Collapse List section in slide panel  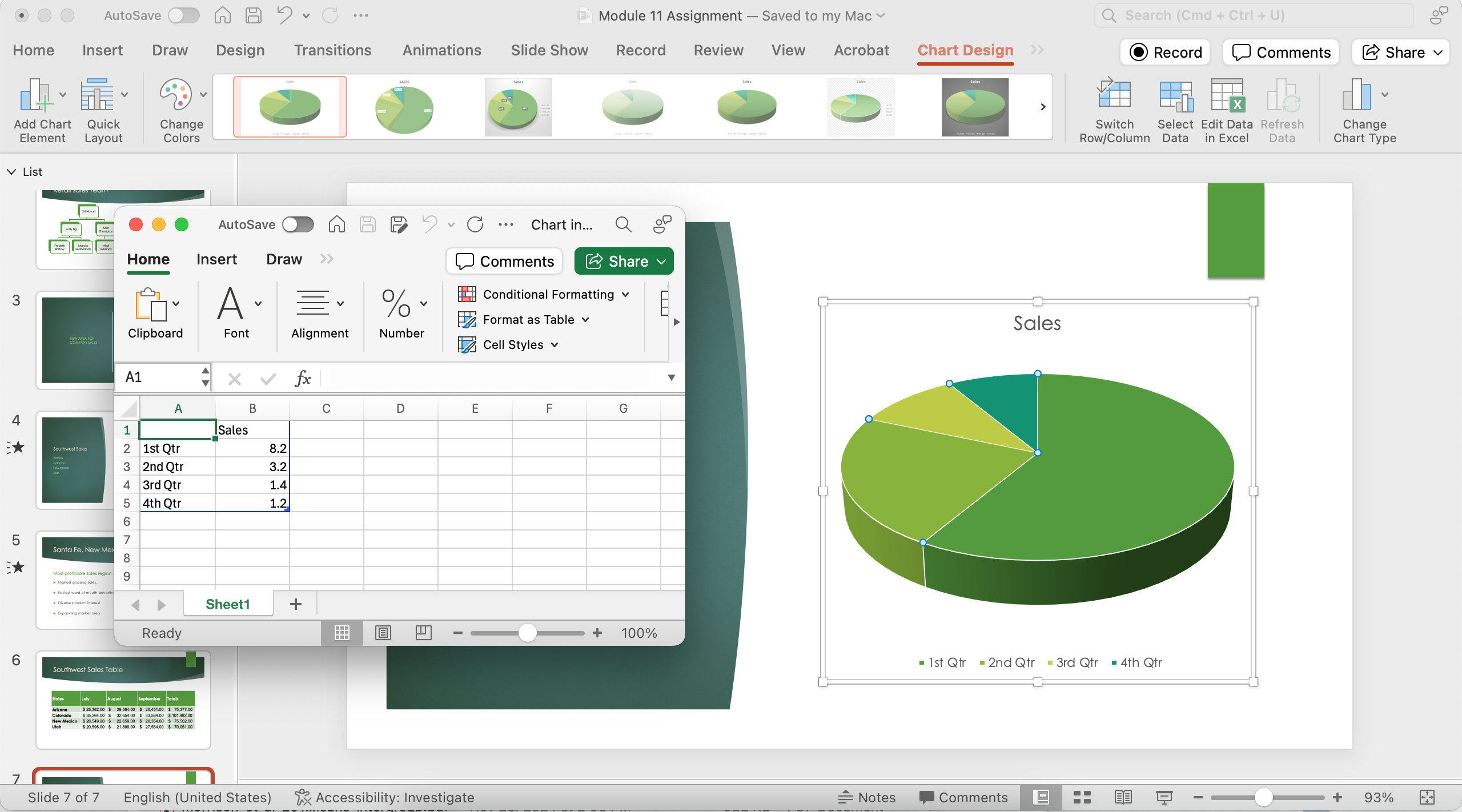click(x=11, y=172)
